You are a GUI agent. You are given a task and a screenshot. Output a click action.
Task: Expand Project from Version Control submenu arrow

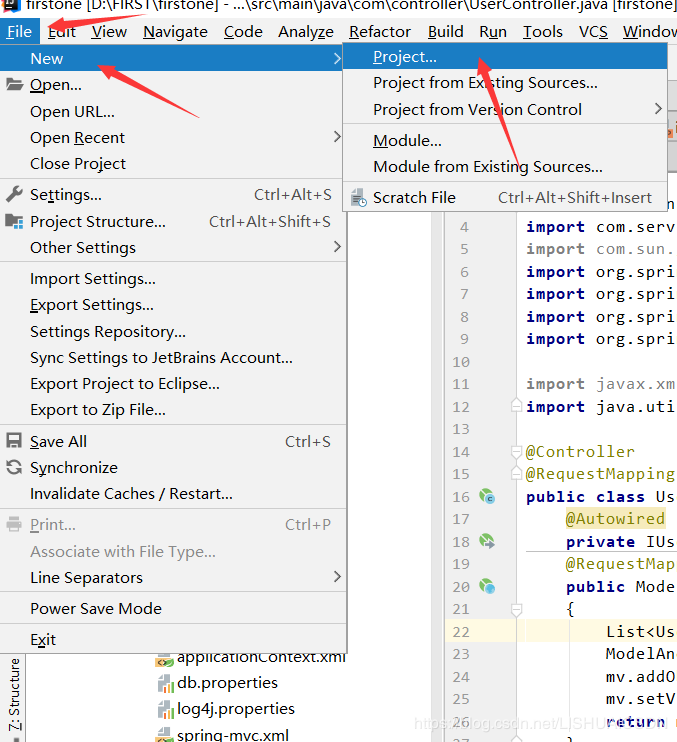658,109
